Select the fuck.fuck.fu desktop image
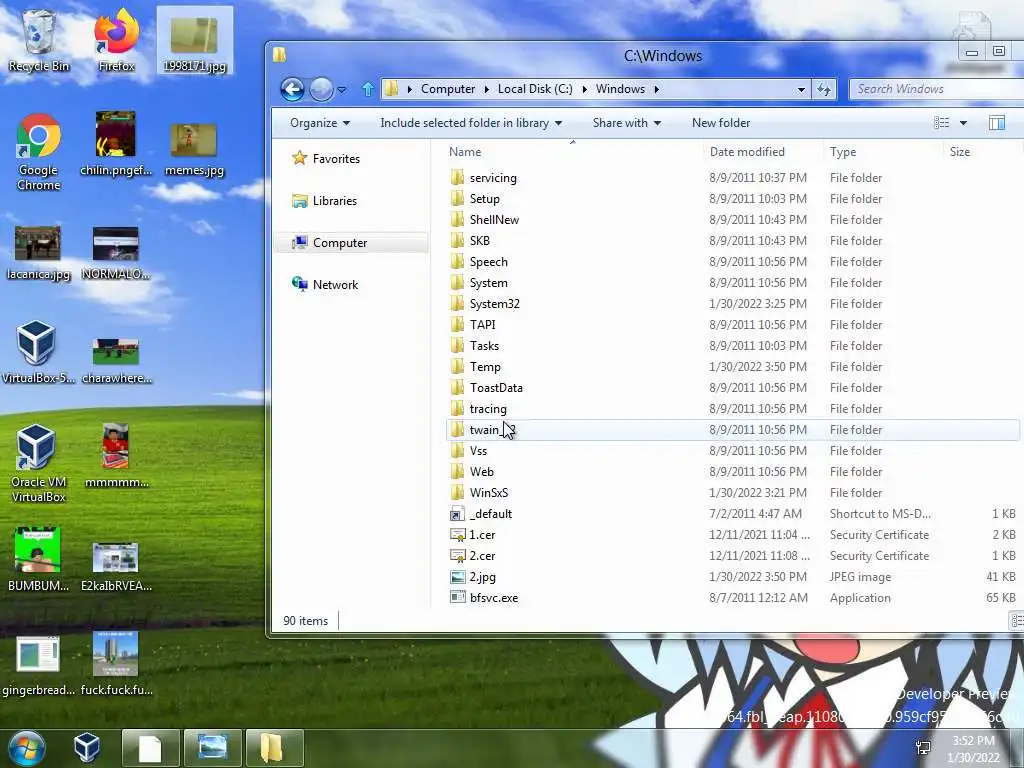The width and height of the screenshot is (1024, 768). (116, 664)
